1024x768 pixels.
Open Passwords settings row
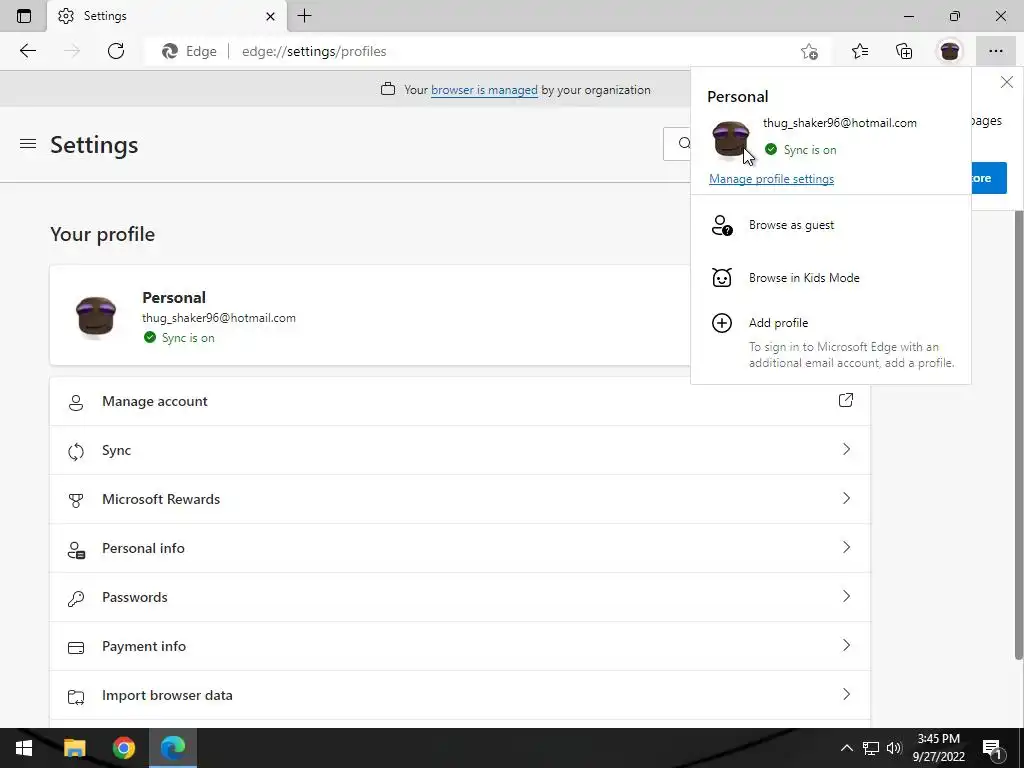coord(460,597)
